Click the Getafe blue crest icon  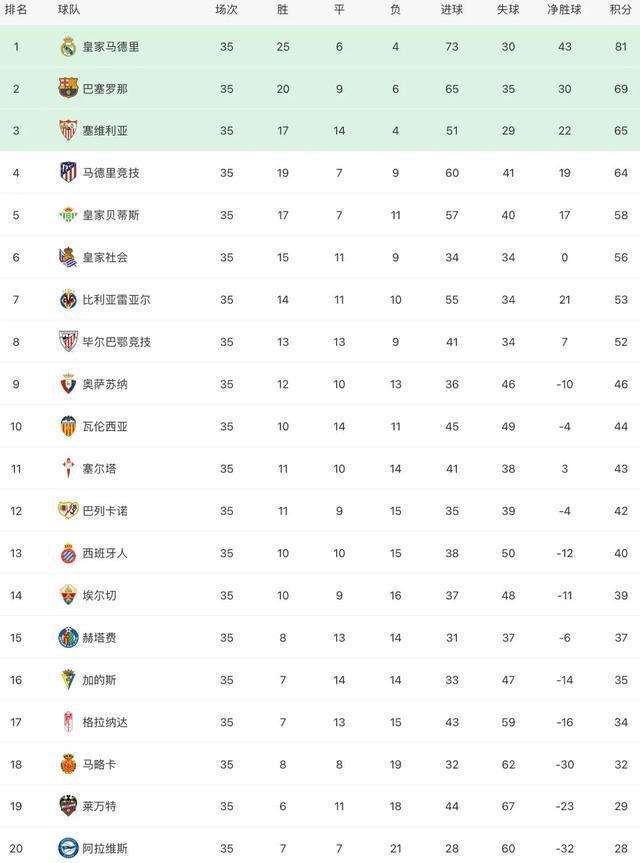(68, 637)
